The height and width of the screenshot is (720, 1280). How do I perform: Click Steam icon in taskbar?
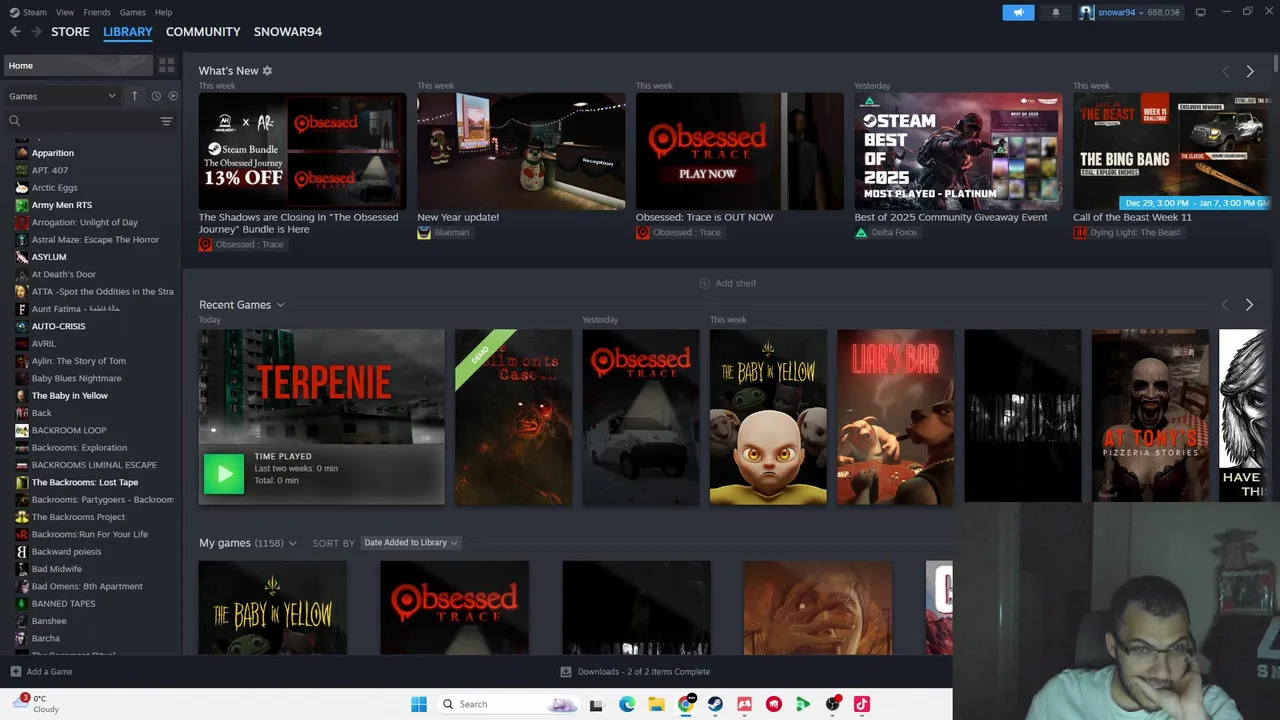716,704
